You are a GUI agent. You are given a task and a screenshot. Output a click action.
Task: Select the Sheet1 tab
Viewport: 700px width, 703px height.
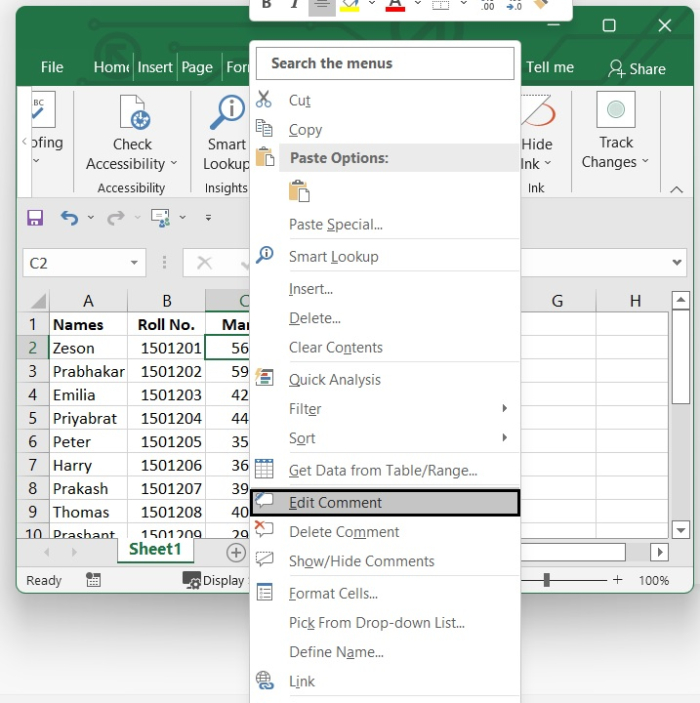pyautogui.click(x=155, y=549)
